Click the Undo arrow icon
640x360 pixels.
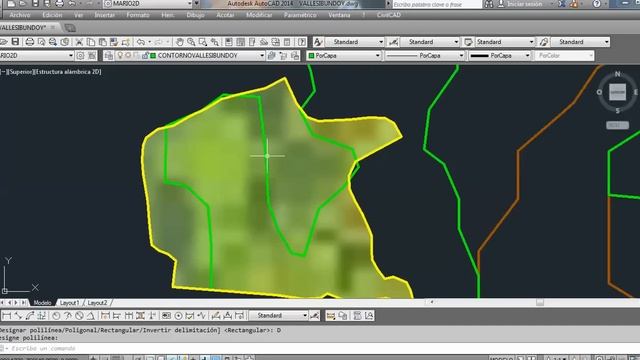(x=141, y=42)
